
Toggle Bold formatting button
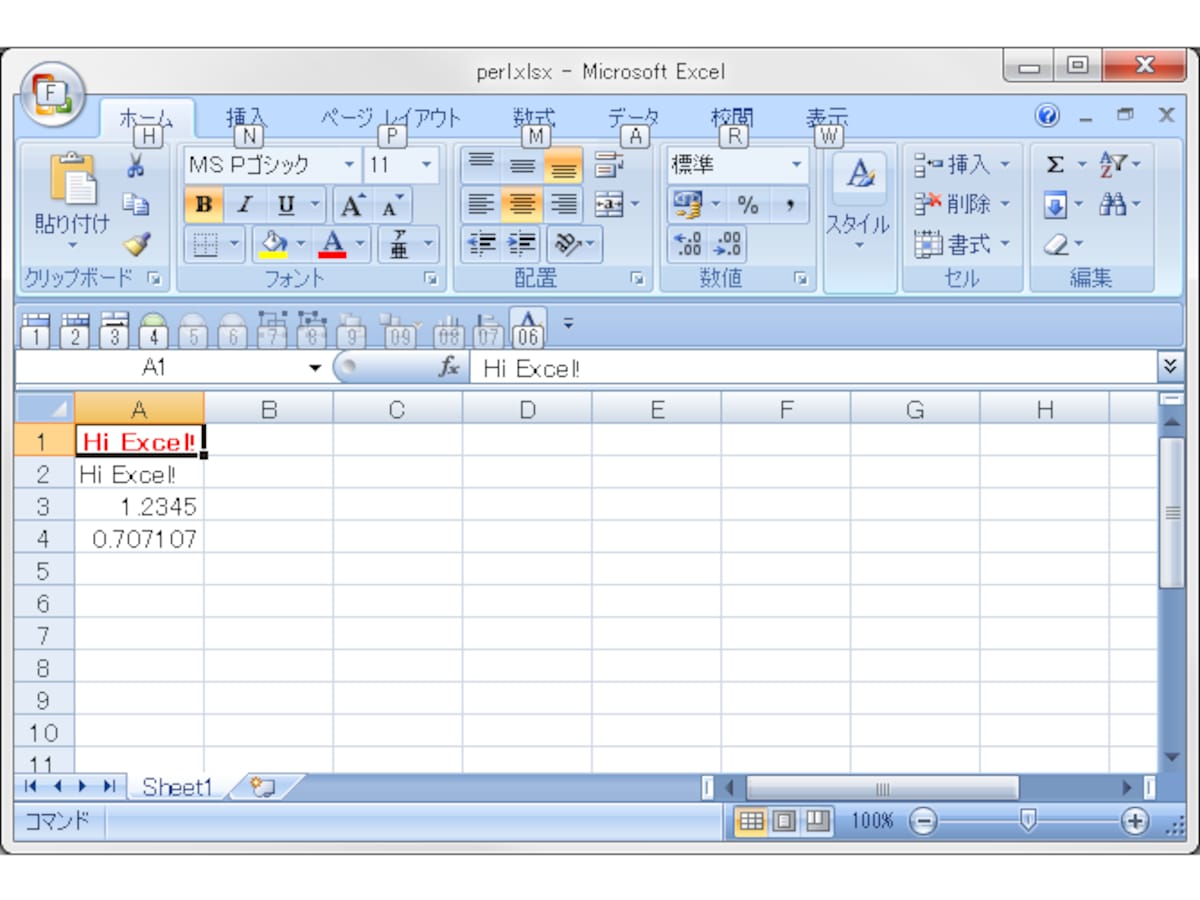coord(204,205)
